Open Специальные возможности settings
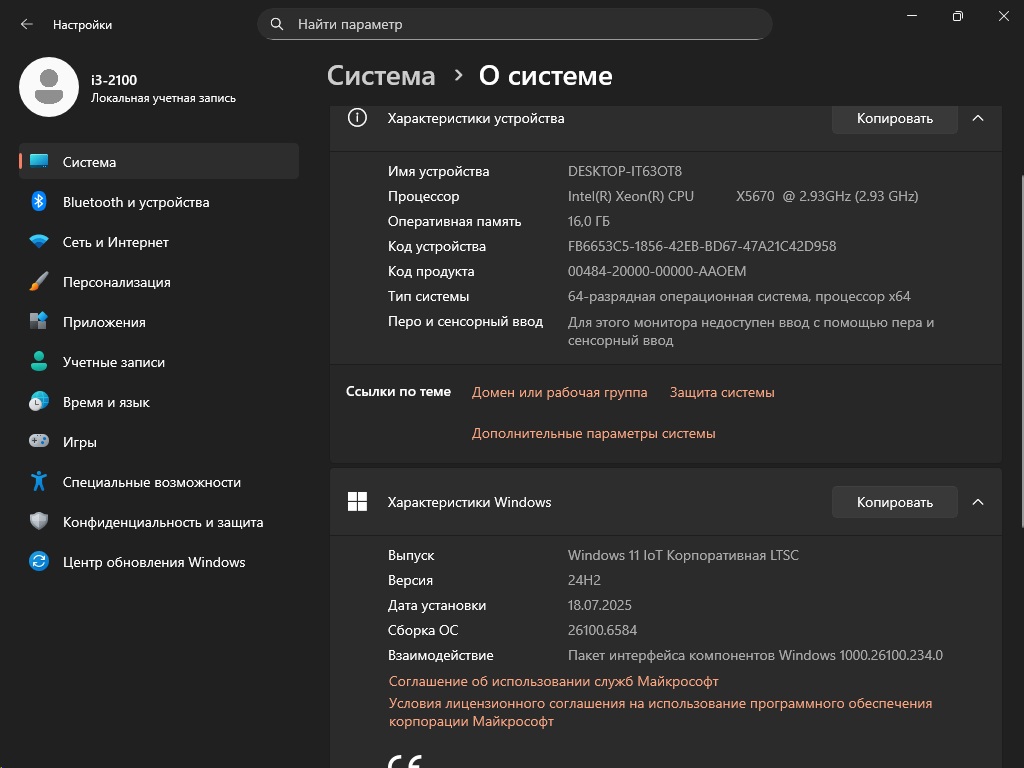The image size is (1024, 768). tap(159, 481)
